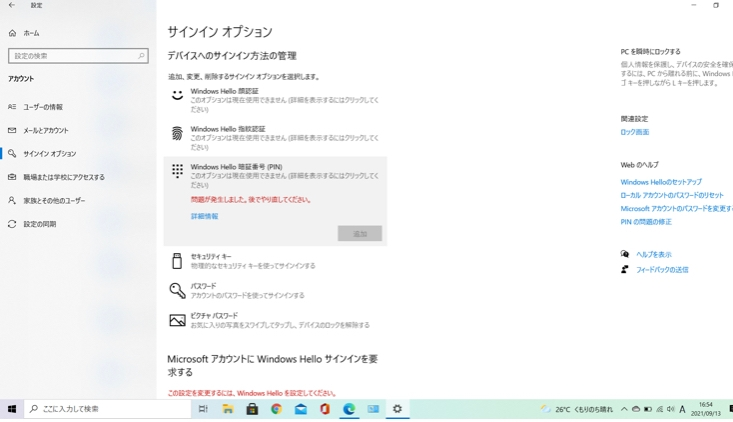733x422 pixels.
Task: Open clock and date 16:54
Action: 705,409
